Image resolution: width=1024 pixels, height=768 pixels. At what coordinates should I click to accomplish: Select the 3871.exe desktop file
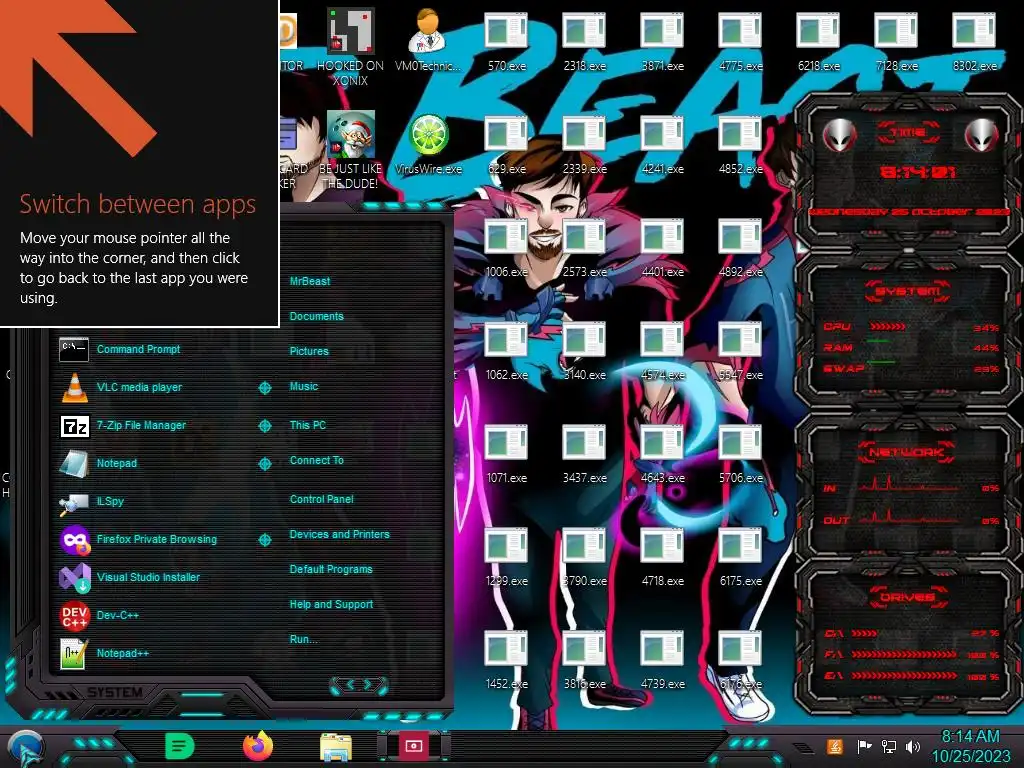pos(662,40)
